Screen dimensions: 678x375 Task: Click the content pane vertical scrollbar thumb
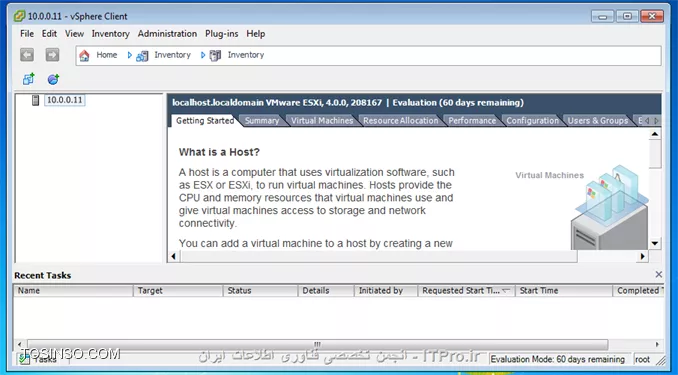pos(655,154)
